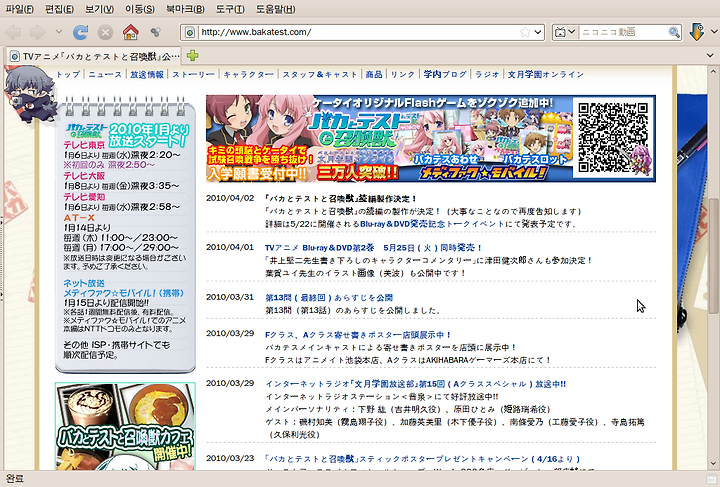Click the status bar icon at right
This screenshot has width=720, height=487.
tap(712, 479)
